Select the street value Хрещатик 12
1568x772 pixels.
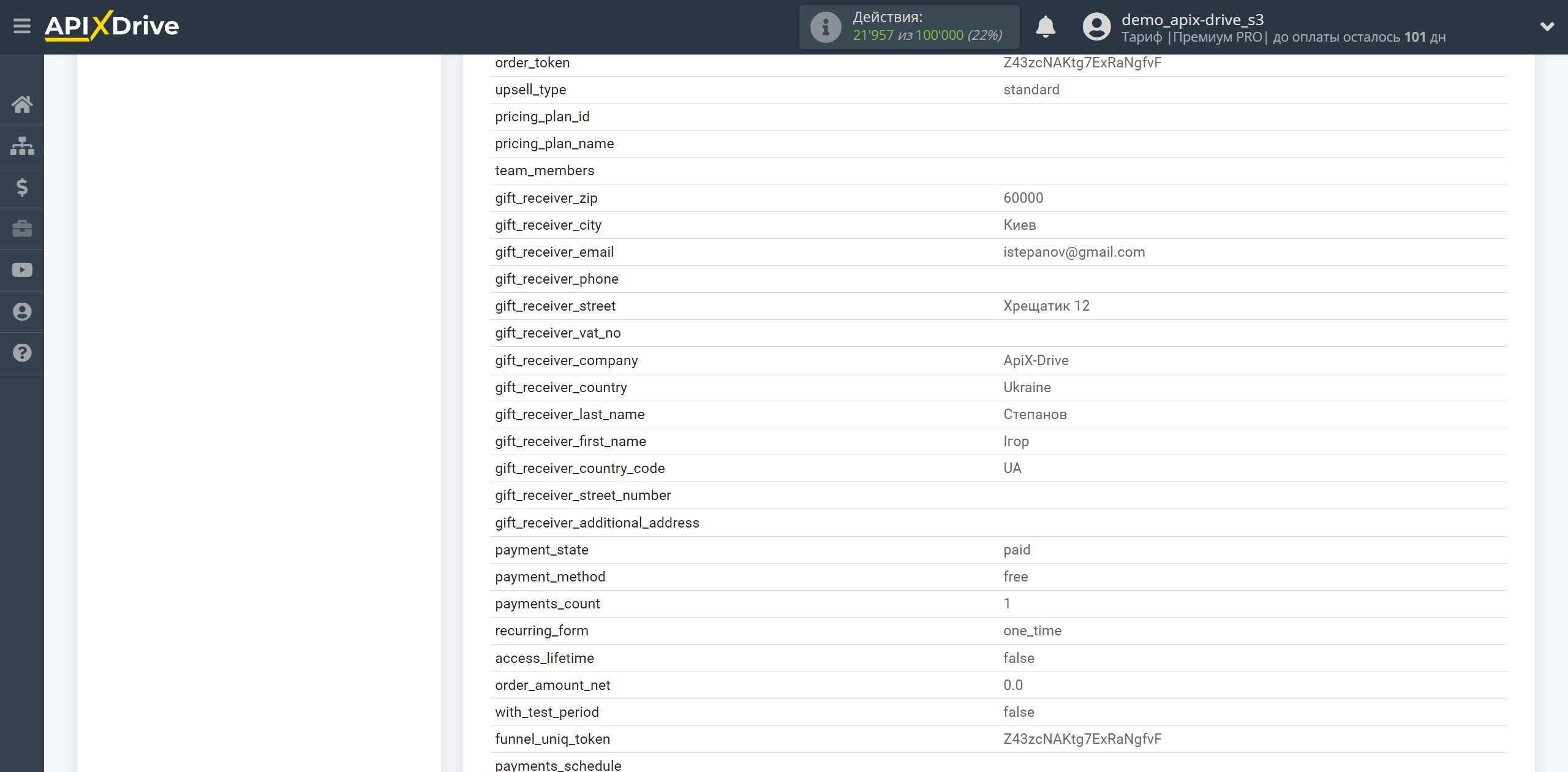point(1046,306)
